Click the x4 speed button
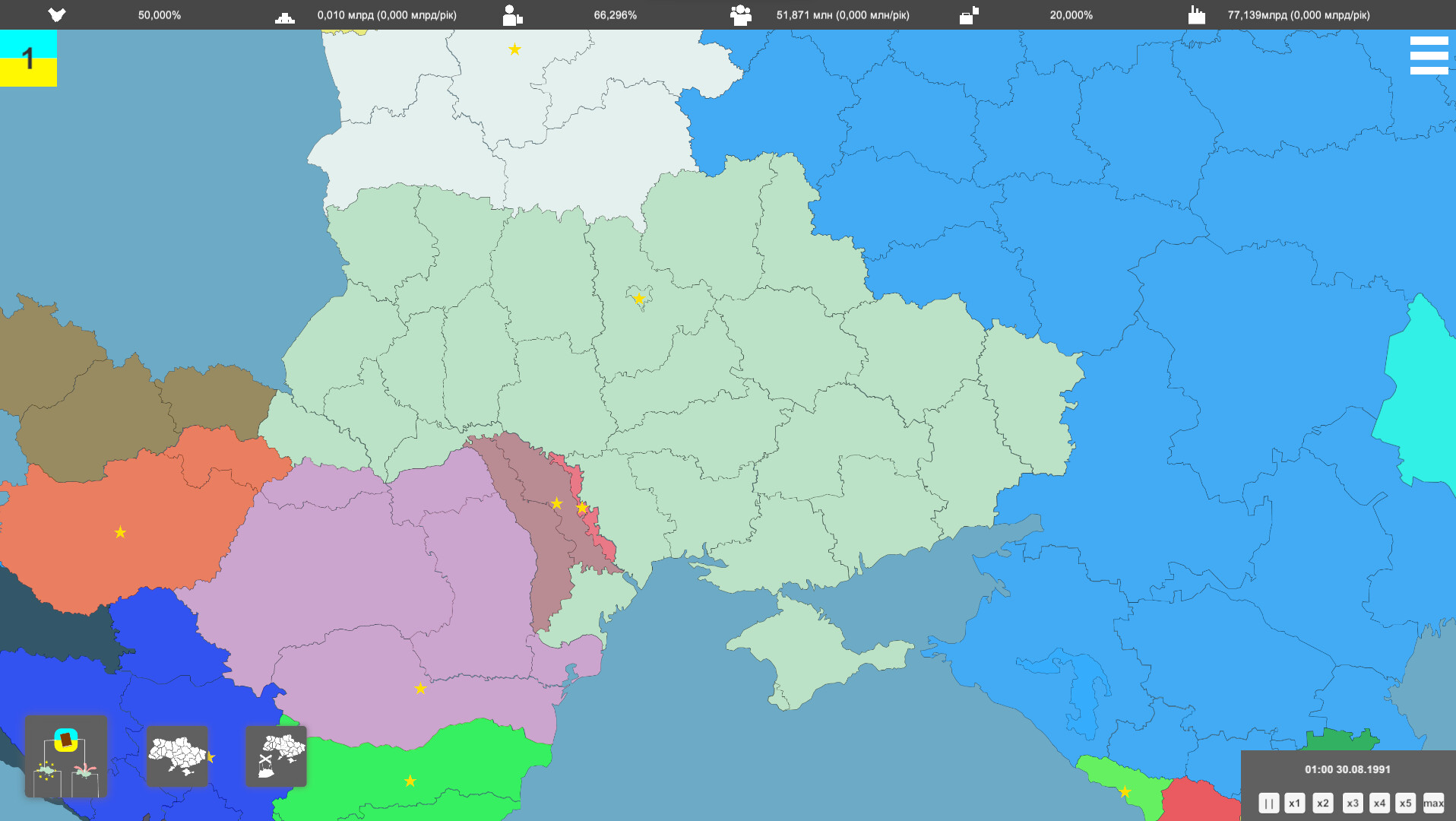1456x821 pixels. (x=1379, y=802)
